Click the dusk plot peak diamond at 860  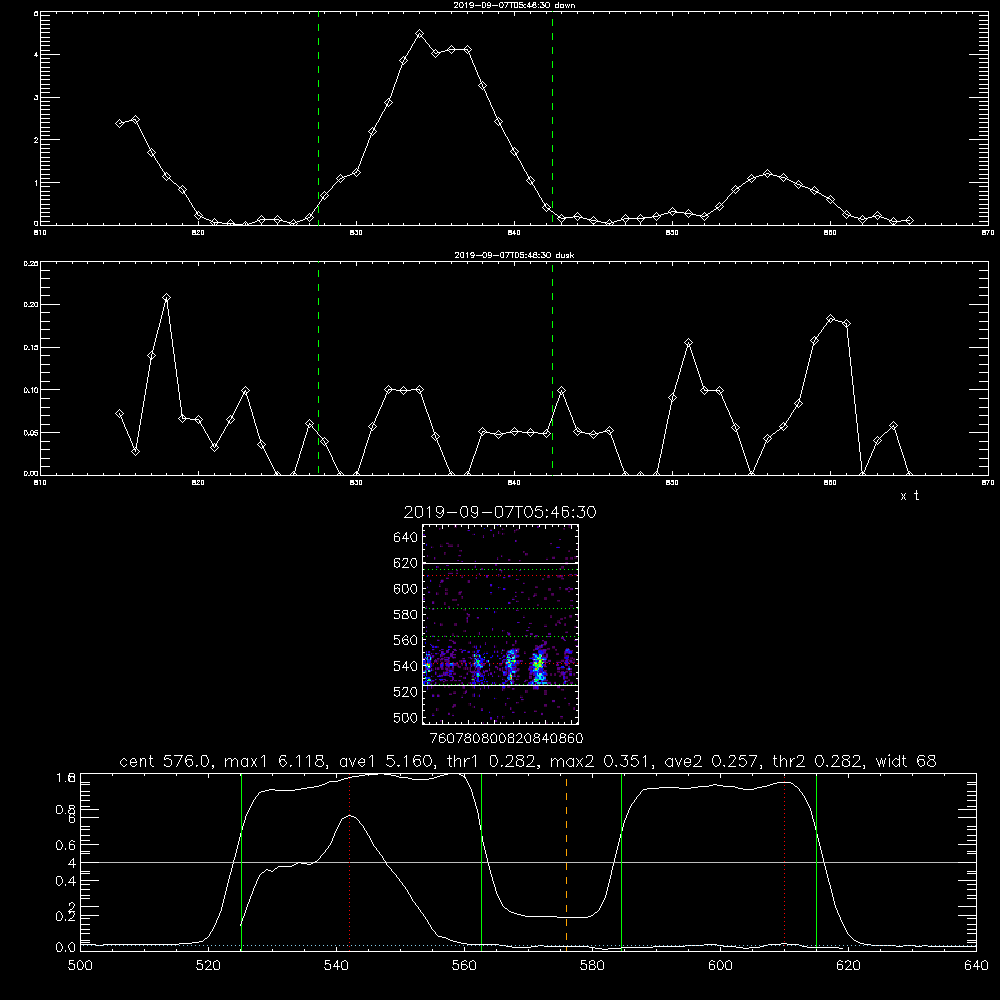(x=830, y=318)
